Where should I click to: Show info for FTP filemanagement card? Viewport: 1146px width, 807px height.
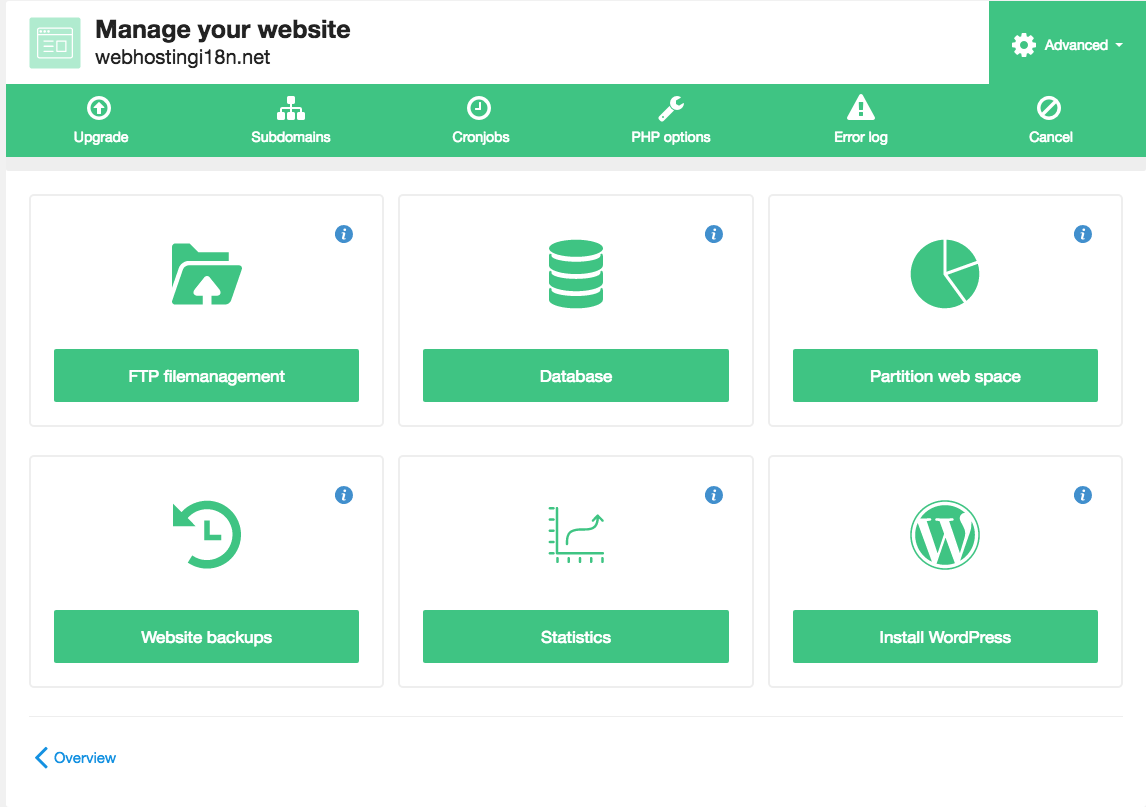[x=344, y=234]
